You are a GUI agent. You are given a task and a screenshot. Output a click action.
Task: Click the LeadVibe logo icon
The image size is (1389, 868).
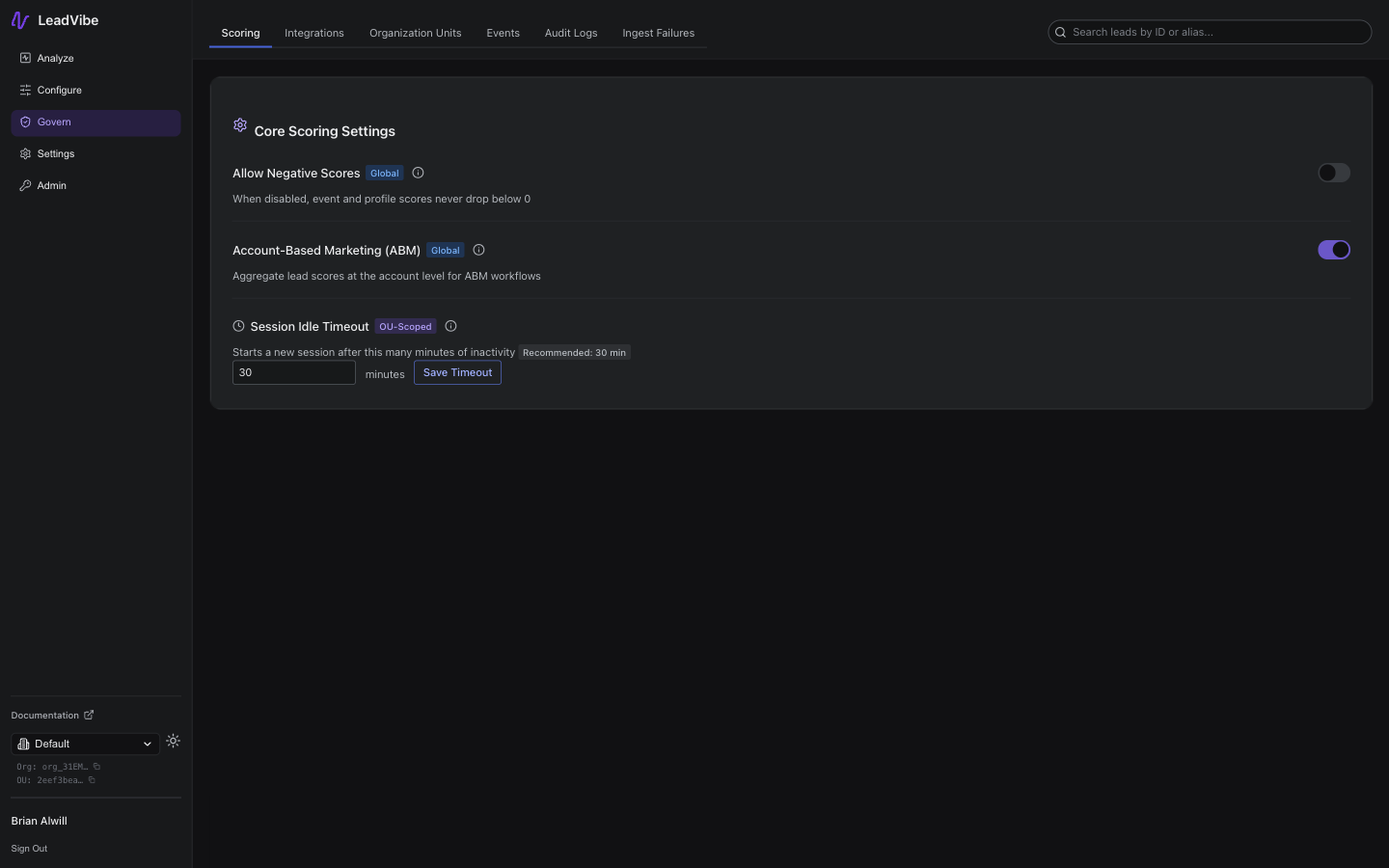pyautogui.click(x=20, y=20)
